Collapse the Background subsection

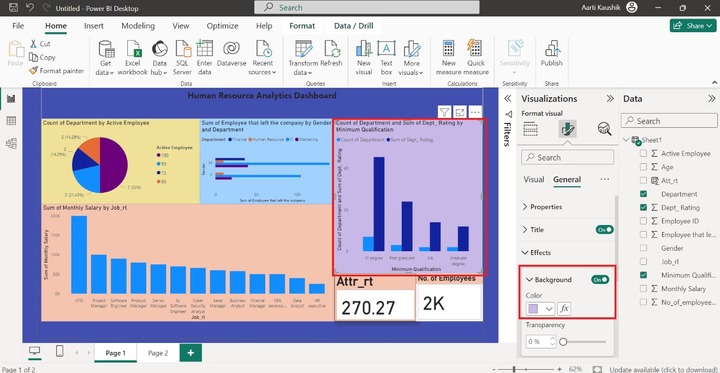tap(529, 279)
